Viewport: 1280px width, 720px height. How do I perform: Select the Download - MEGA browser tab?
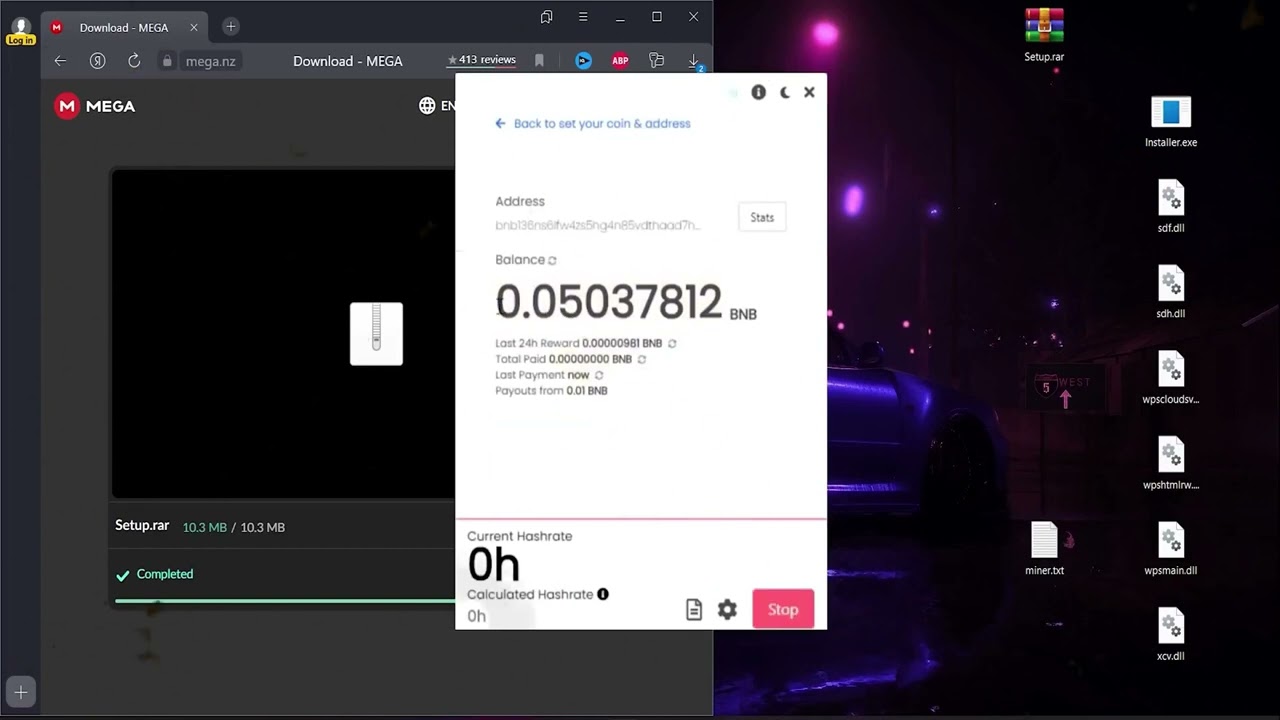(124, 27)
